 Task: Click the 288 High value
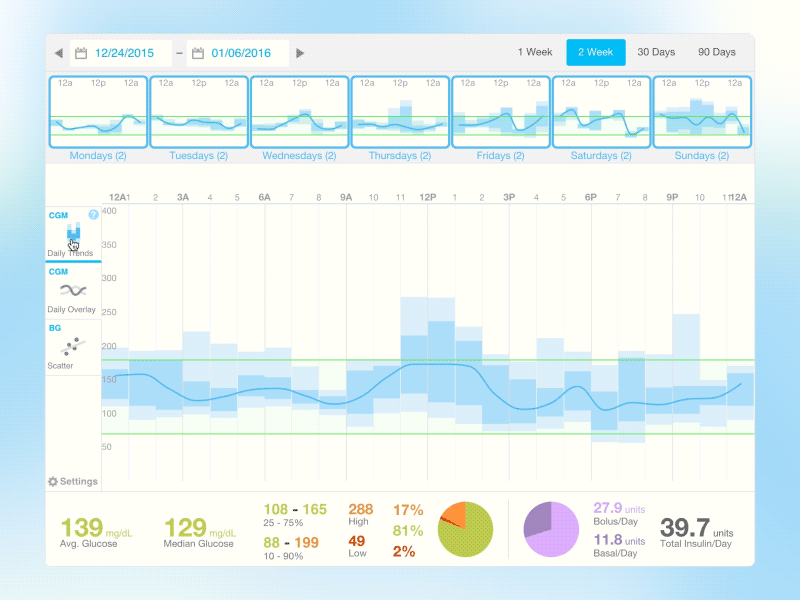[361, 509]
